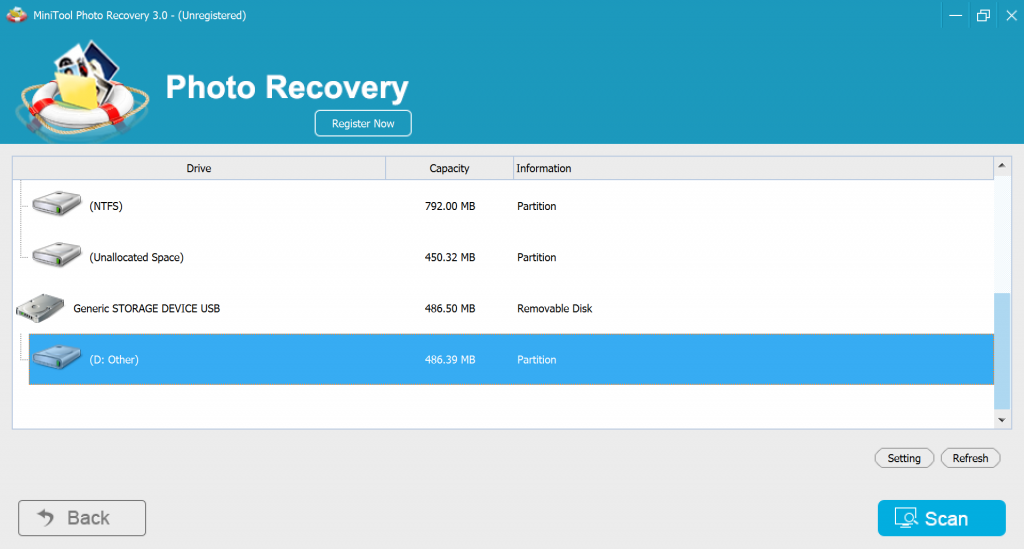Click the 450.32 MB capacity value
The image size is (1024, 549).
pyautogui.click(x=450, y=257)
